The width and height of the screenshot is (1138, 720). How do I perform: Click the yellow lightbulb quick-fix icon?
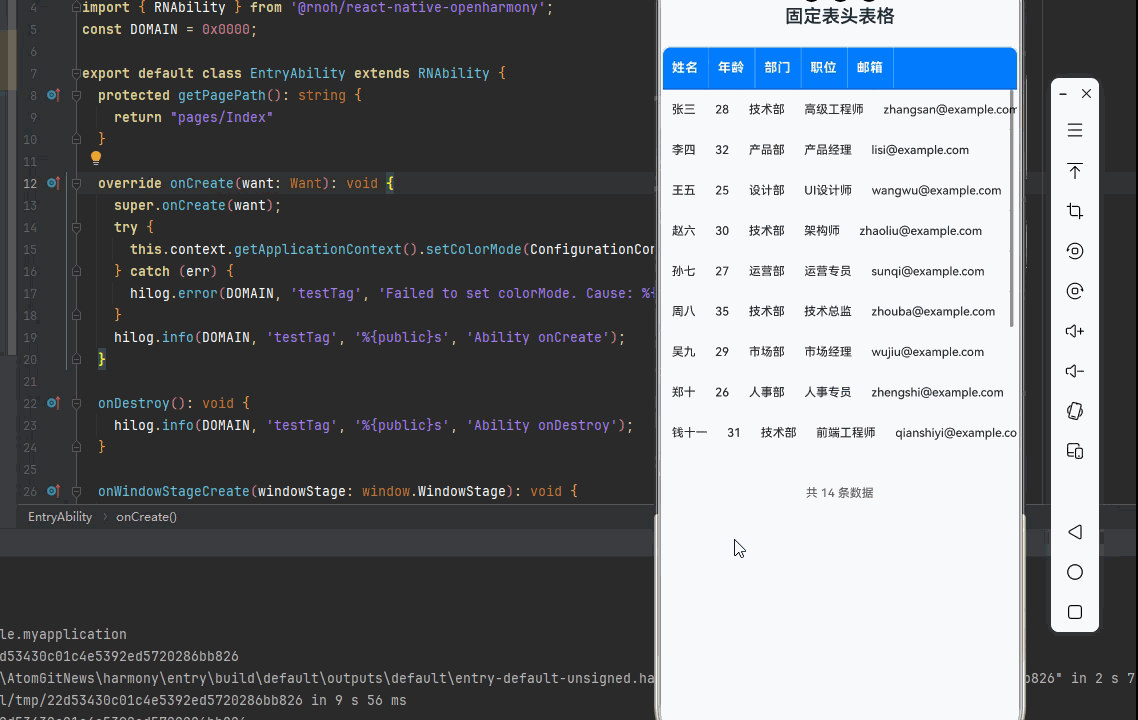96,158
